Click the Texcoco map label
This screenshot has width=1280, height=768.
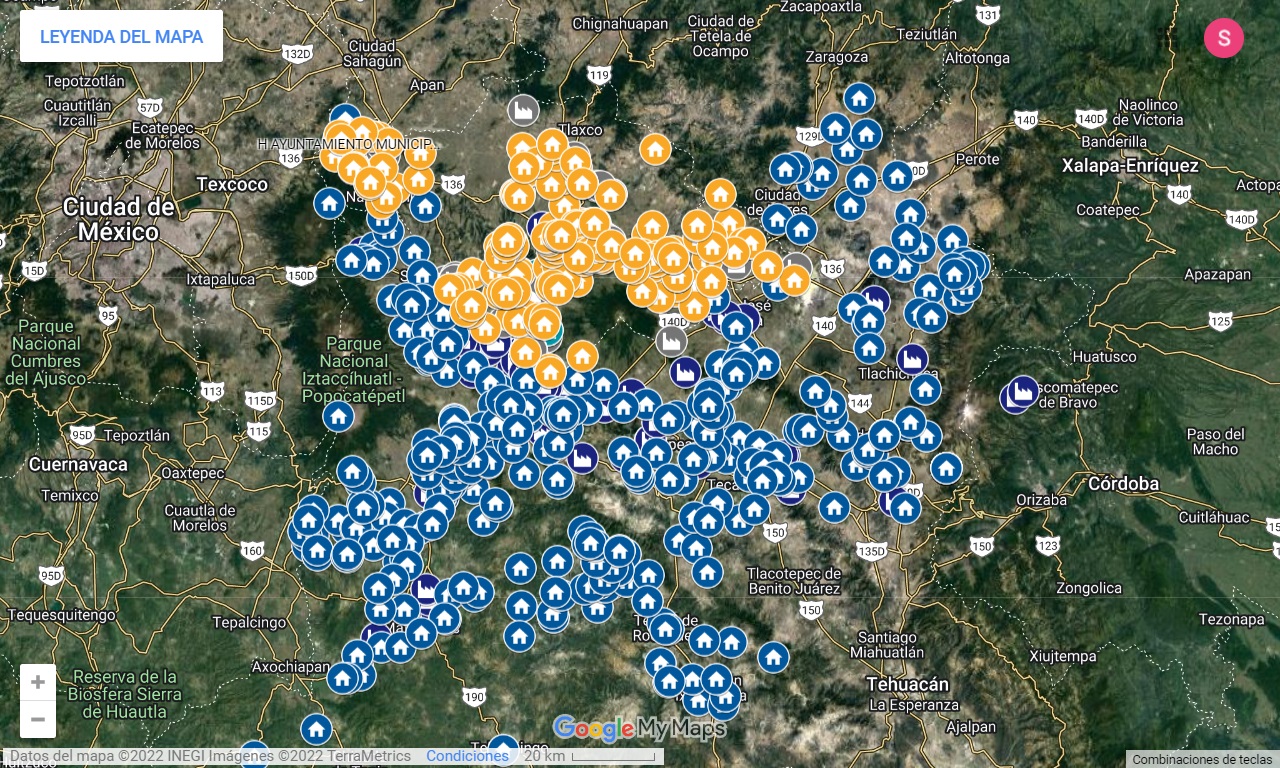click(232, 184)
